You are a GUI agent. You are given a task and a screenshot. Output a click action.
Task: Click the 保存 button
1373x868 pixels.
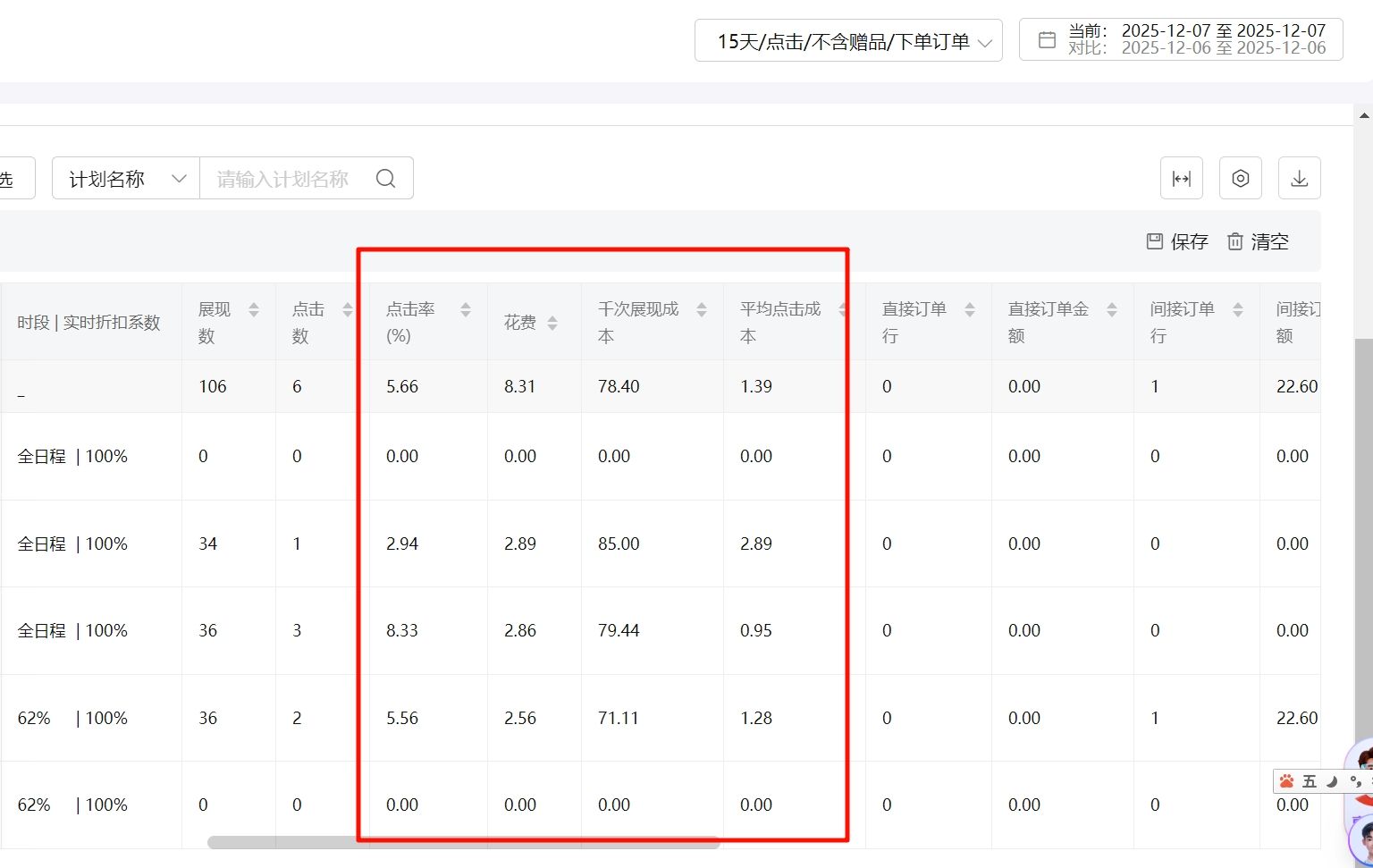(x=1177, y=241)
